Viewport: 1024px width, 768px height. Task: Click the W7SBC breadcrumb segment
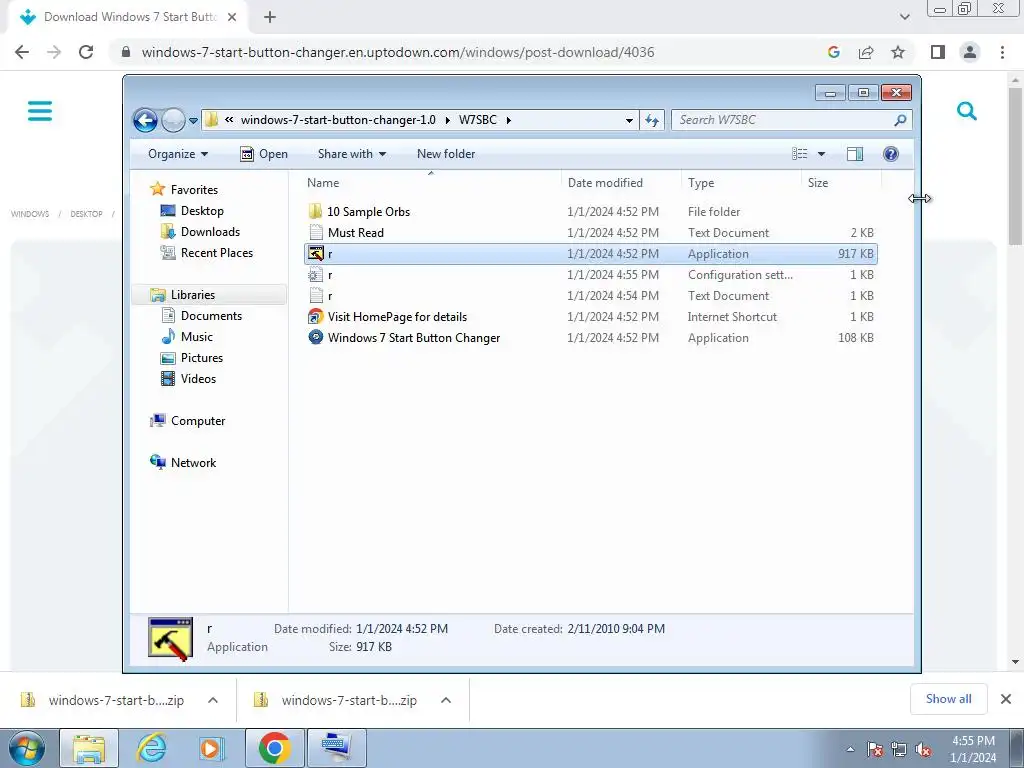(x=477, y=120)
